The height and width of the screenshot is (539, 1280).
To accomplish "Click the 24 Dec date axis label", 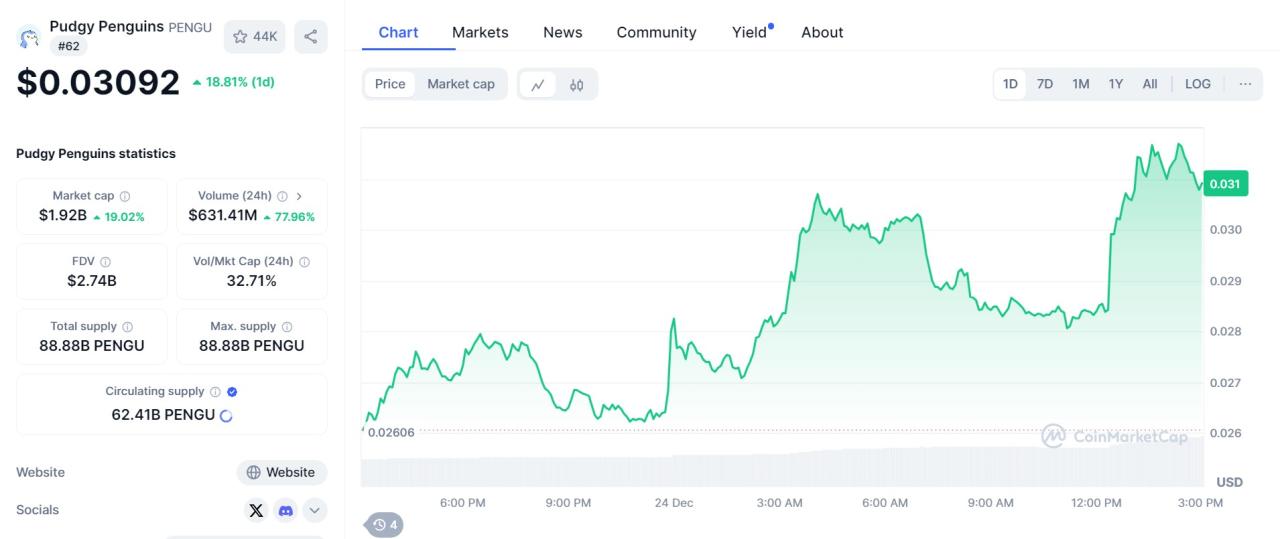I will pos(674,503).
